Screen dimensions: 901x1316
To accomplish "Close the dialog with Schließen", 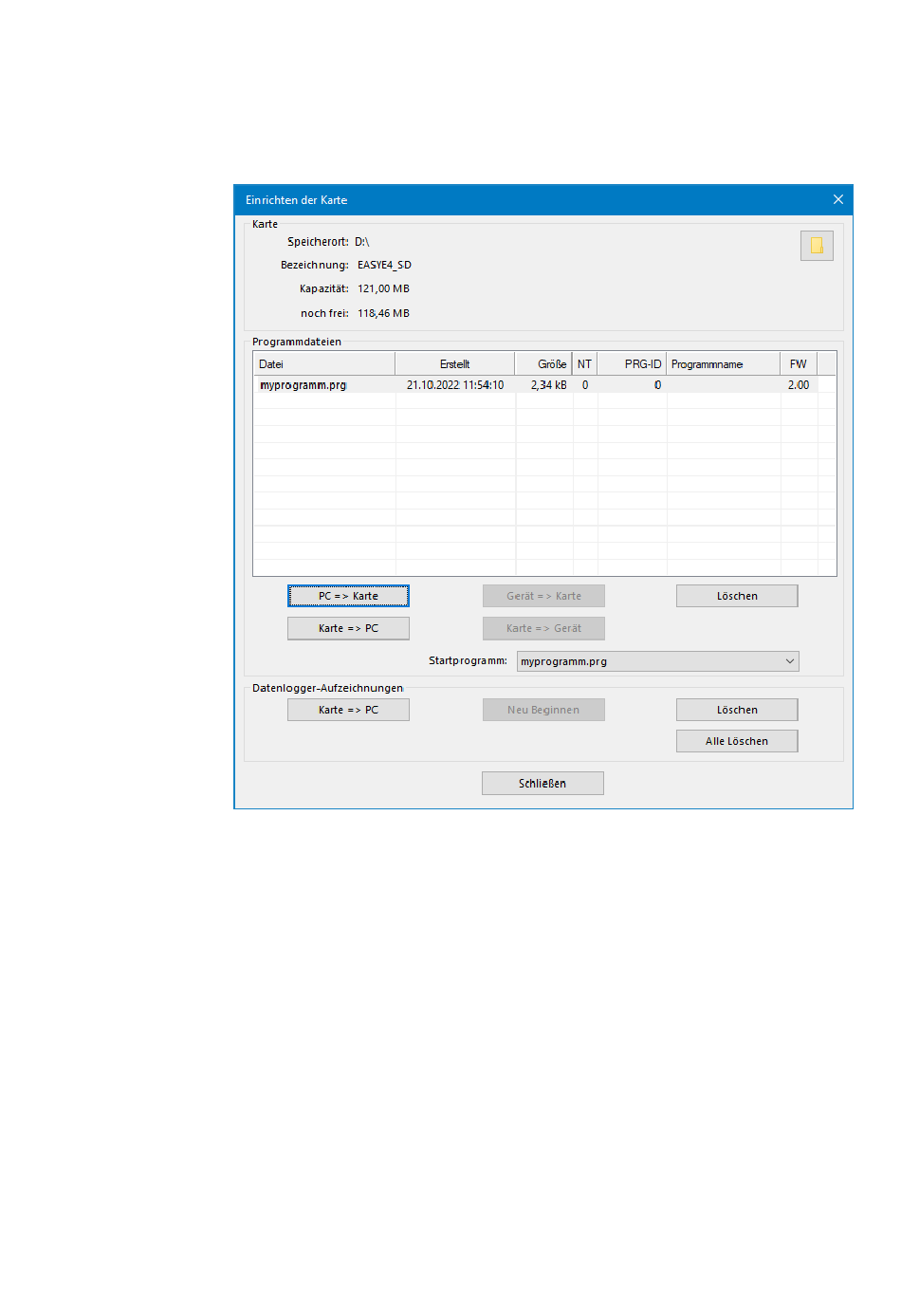I will 542,783.
